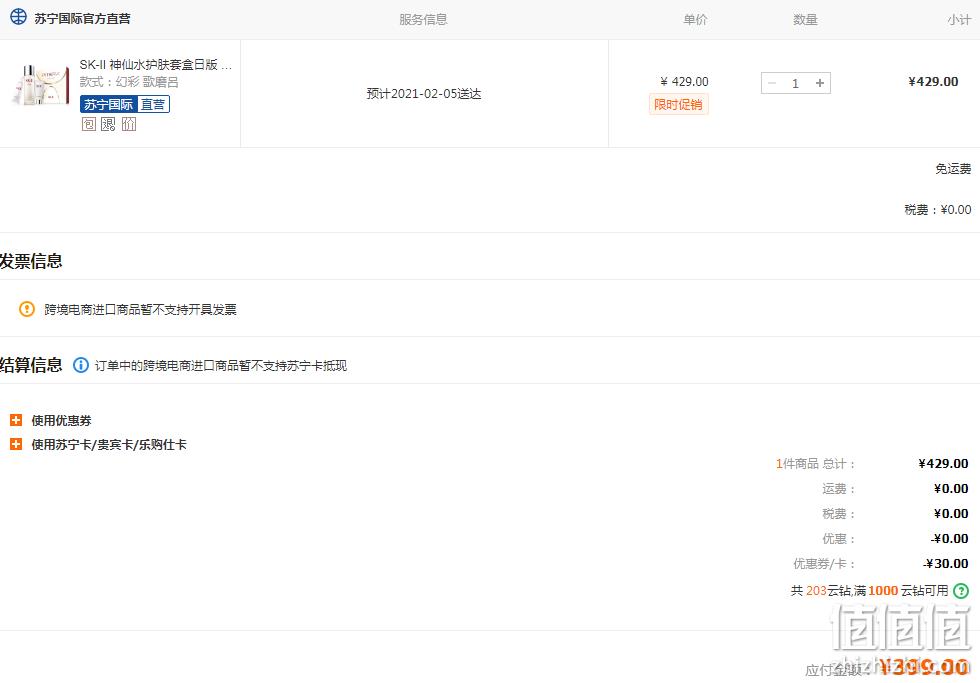Click the blue settlement info icon

point(81,365)
